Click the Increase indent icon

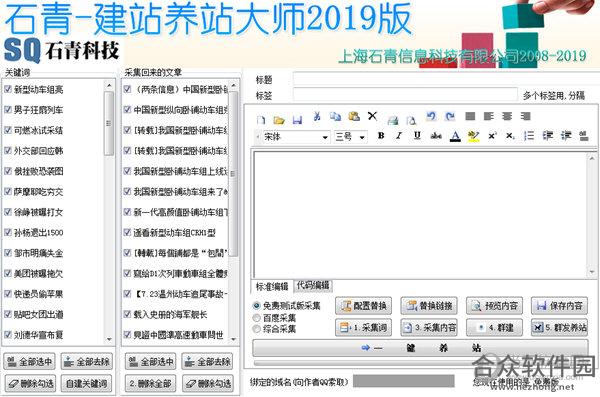[x=566, y=136]
